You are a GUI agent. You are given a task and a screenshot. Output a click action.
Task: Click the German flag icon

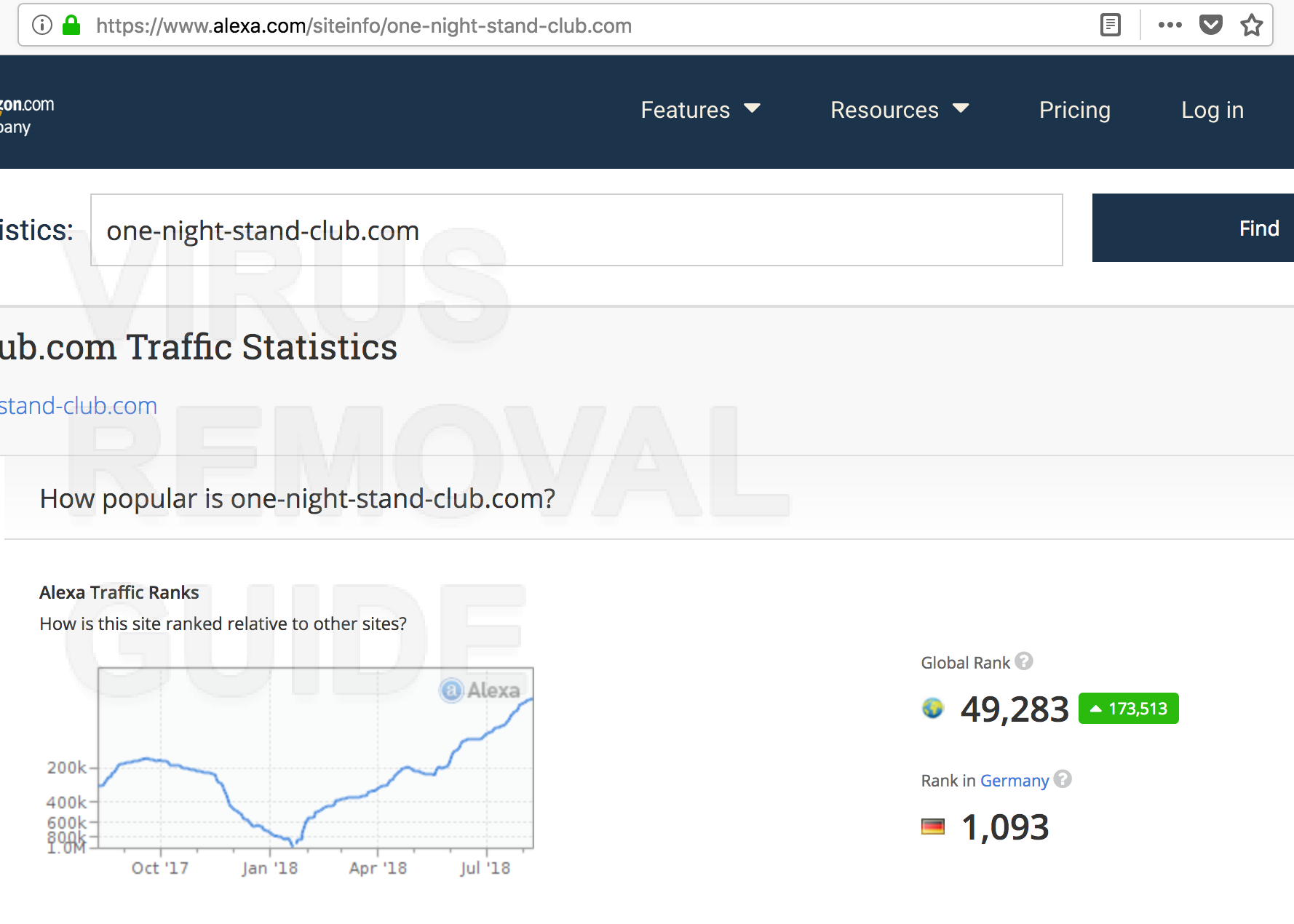tap(932, 827)
